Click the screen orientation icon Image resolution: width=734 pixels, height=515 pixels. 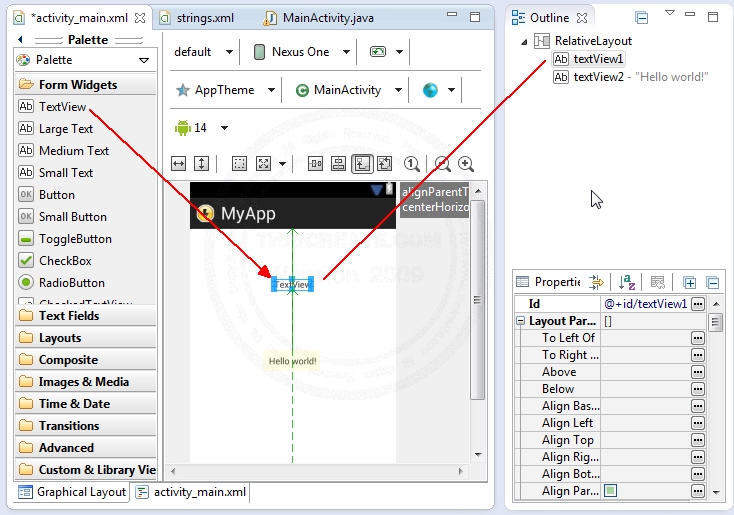pos(378,52)
